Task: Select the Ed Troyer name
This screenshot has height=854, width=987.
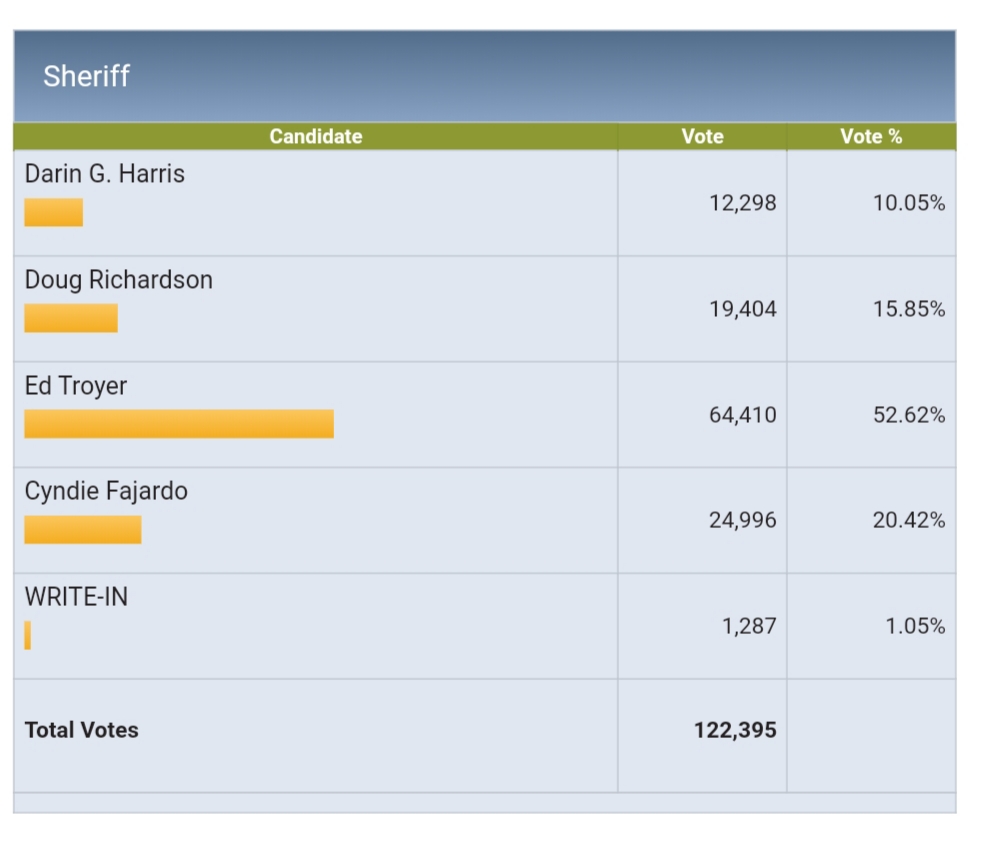Action: pyautogui.click(x=76, y=386)
